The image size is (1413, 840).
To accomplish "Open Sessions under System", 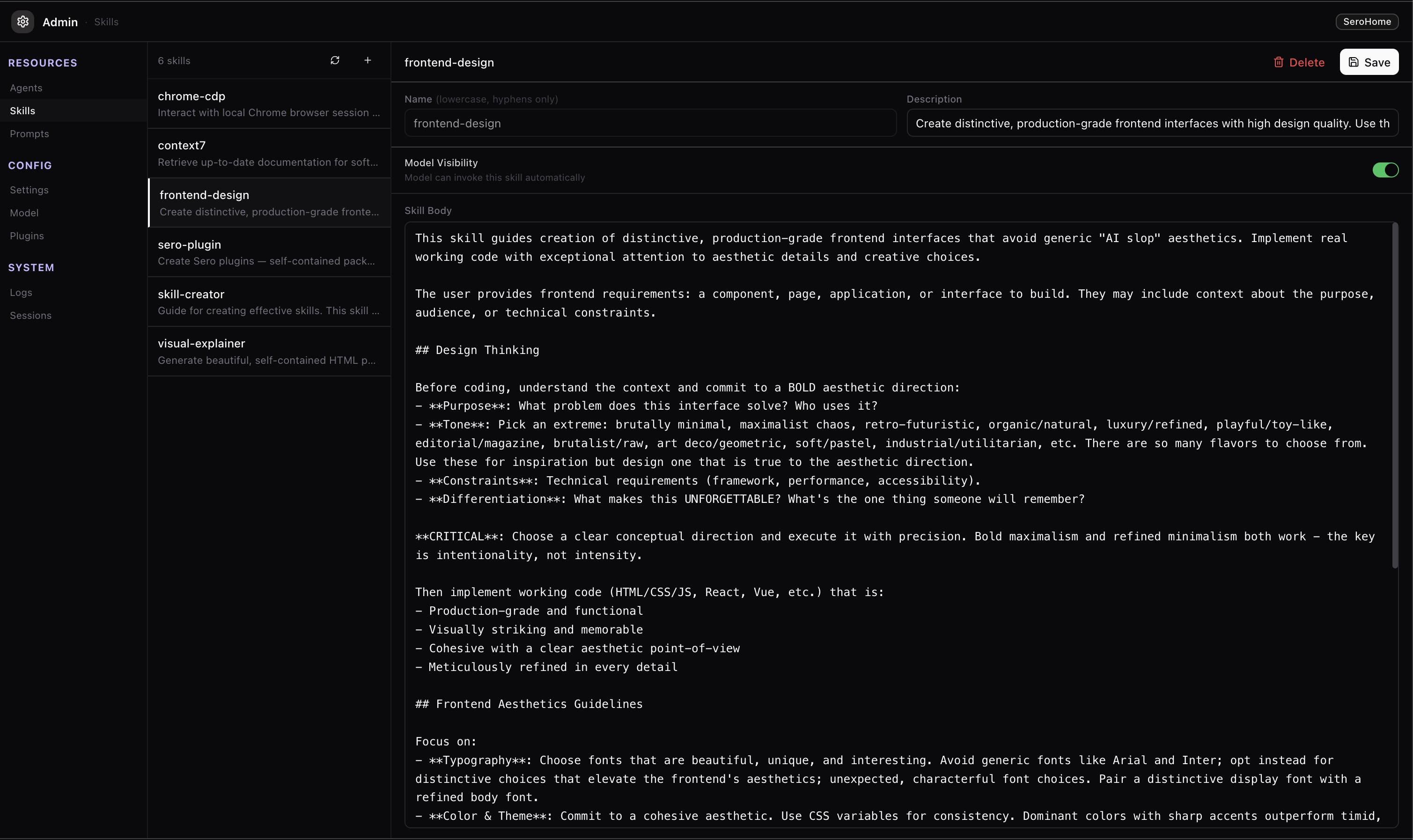I will pyautogui.click(x=30, y=315).
